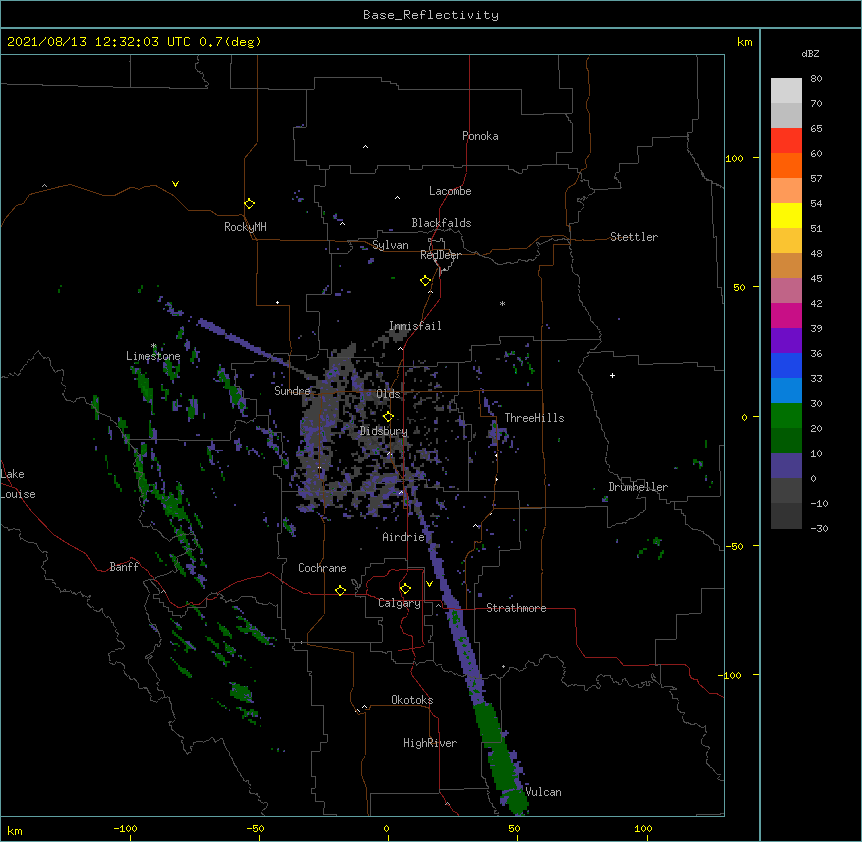
Task: Click the Airdrie city label
Action: tap(404, 537)
